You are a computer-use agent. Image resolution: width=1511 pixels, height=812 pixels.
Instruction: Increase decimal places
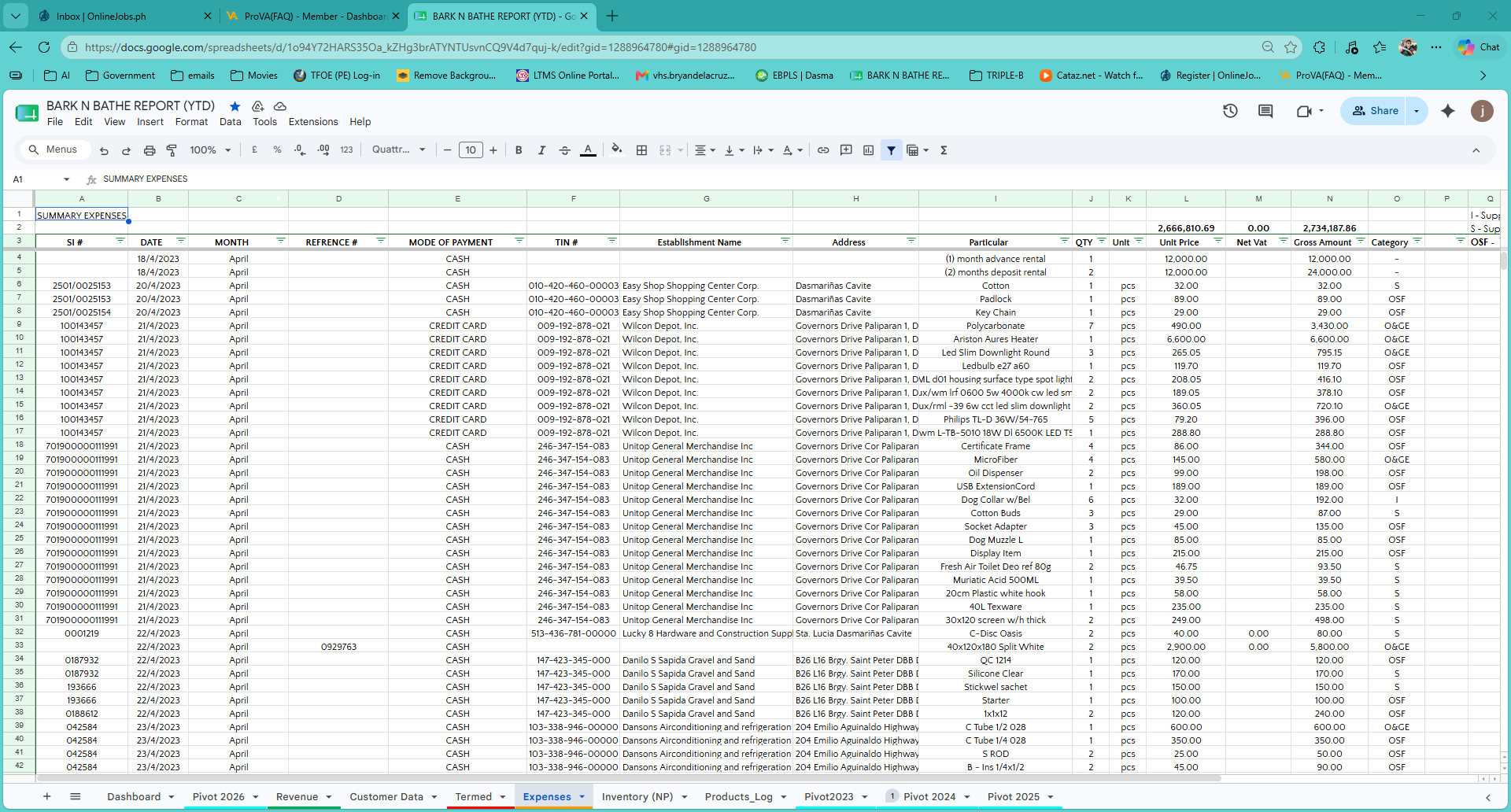(323, 149)
